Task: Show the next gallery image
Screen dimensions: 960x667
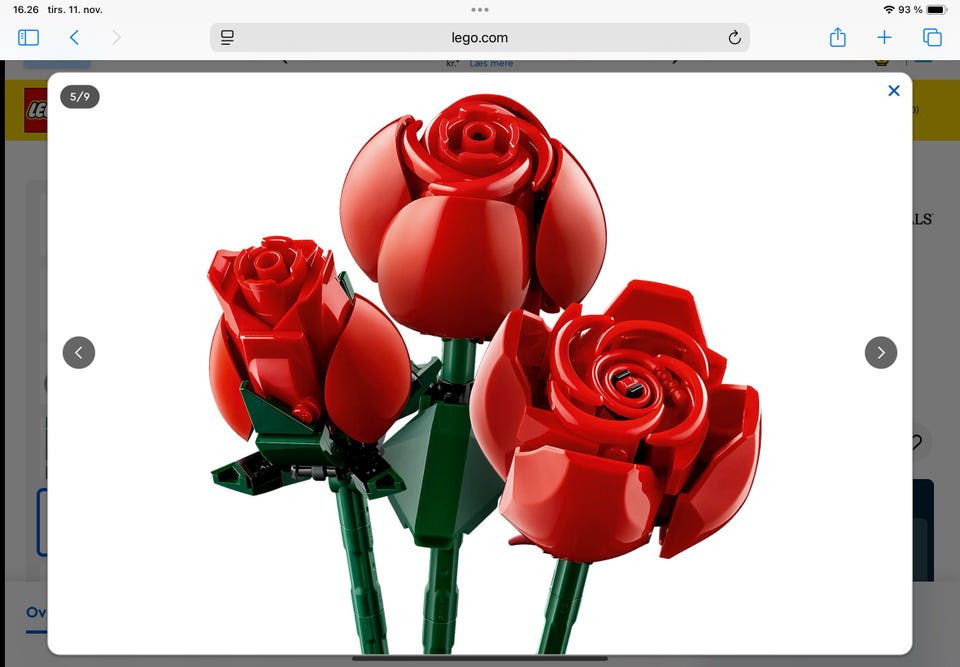Action: tap(880, 352)
